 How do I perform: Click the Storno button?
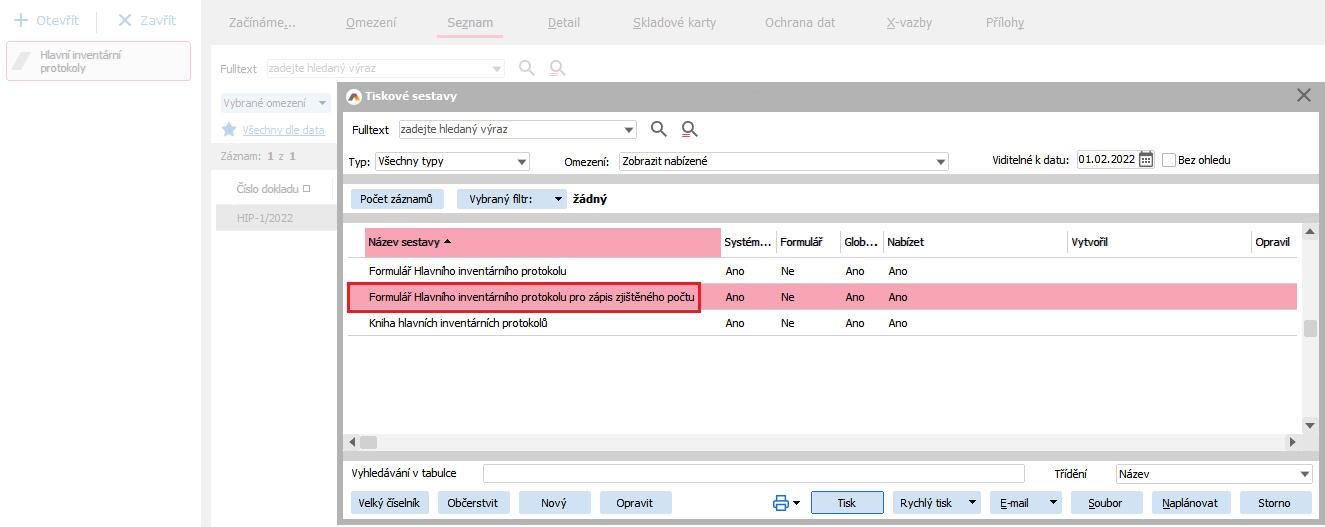[x=1275, y=503]
